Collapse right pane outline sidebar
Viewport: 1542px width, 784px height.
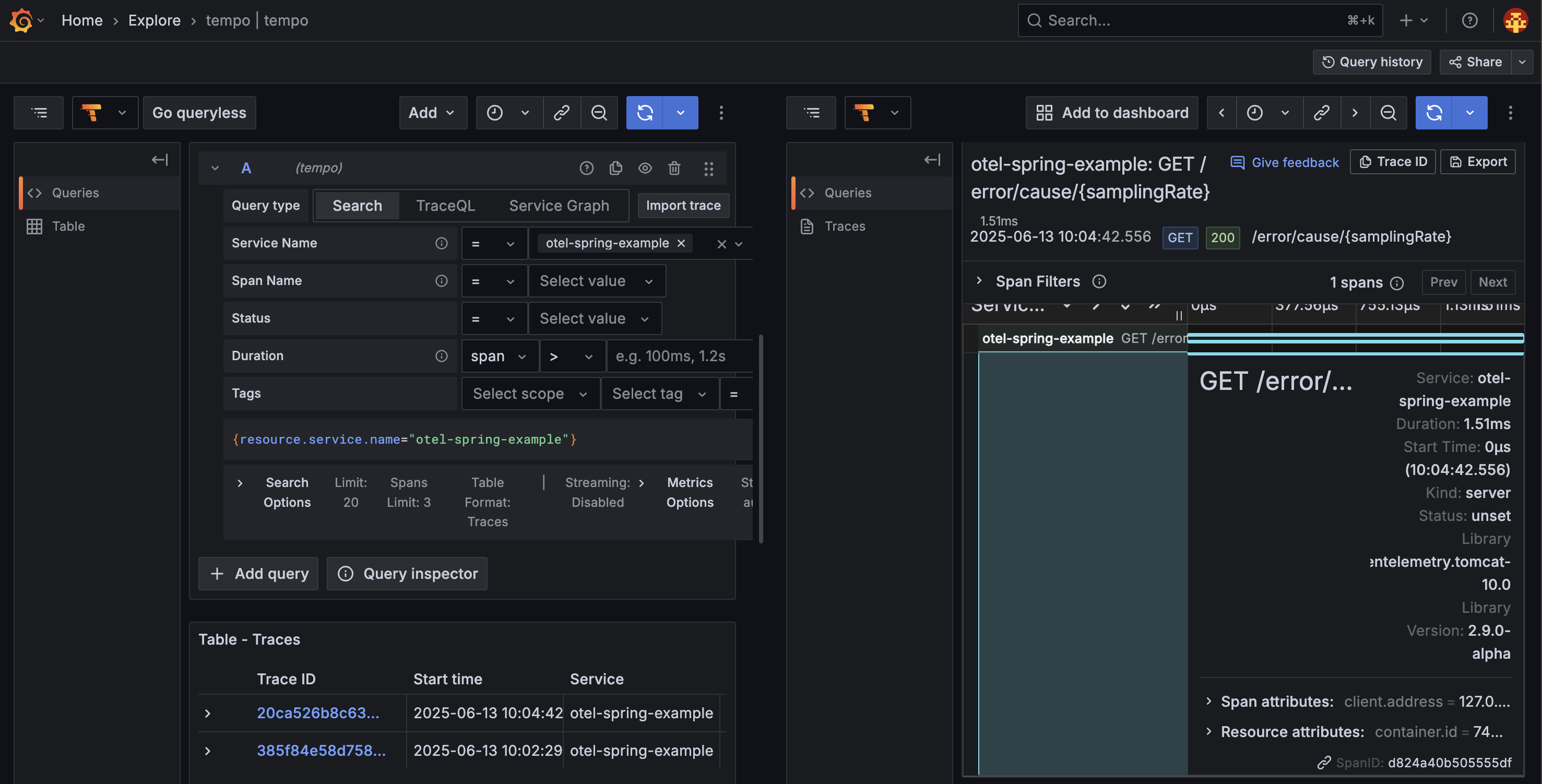point(933,160)
